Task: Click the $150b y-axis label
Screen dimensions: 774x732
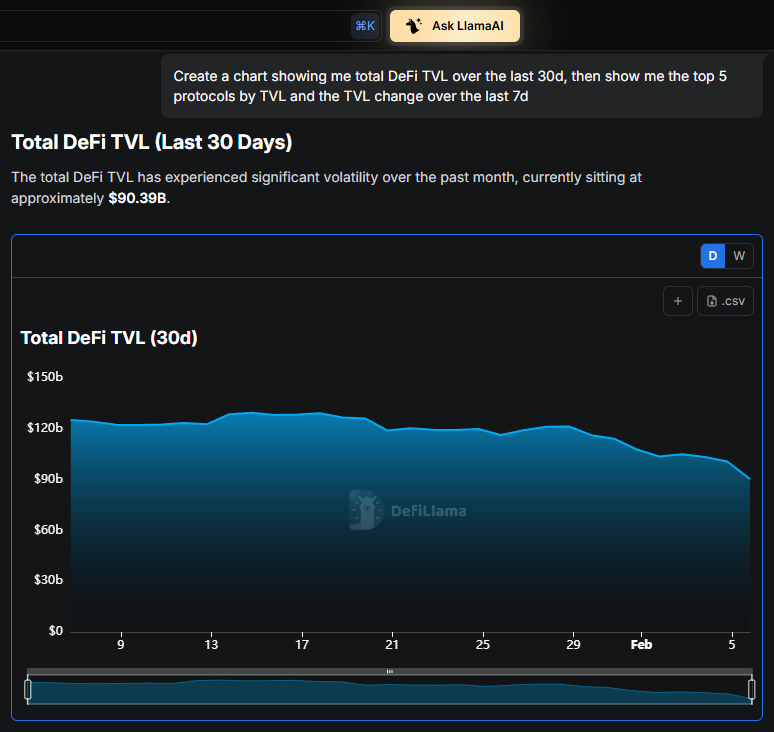Action: [x=45, y=377]
